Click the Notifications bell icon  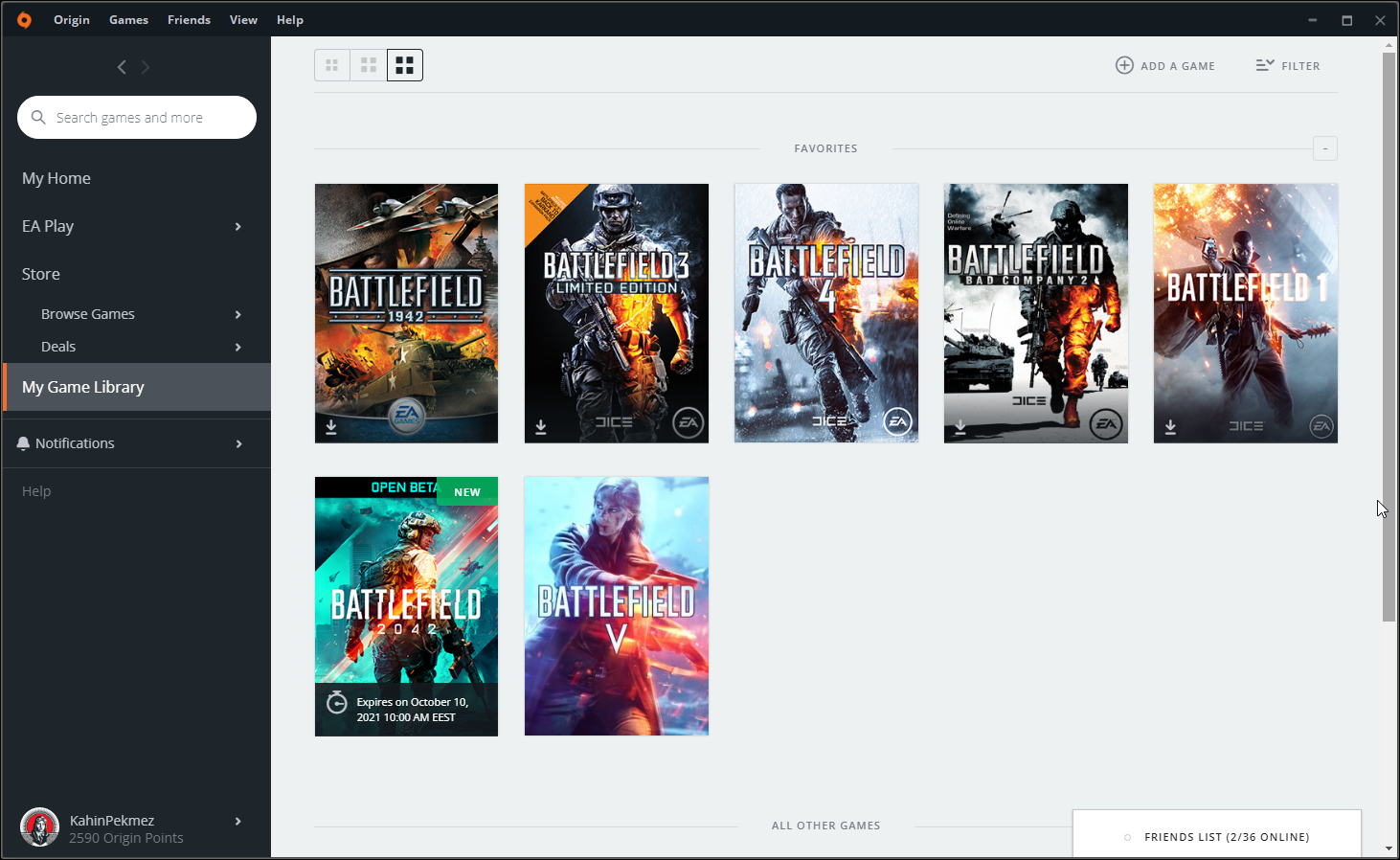click(x=23, y=443)
